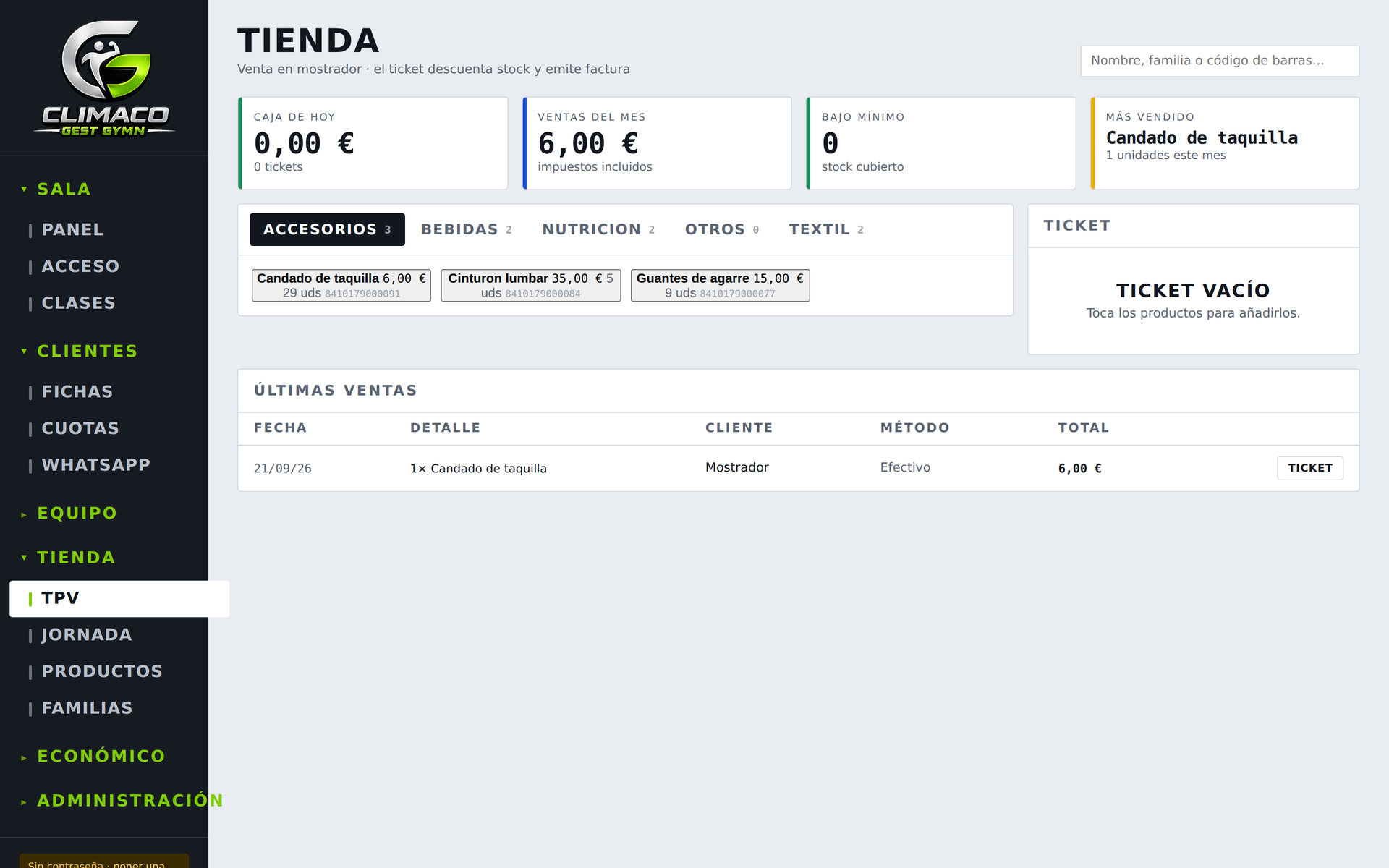Open the OTROS category tab
This screenshot has height=868, width=1389.
point(722,229)
